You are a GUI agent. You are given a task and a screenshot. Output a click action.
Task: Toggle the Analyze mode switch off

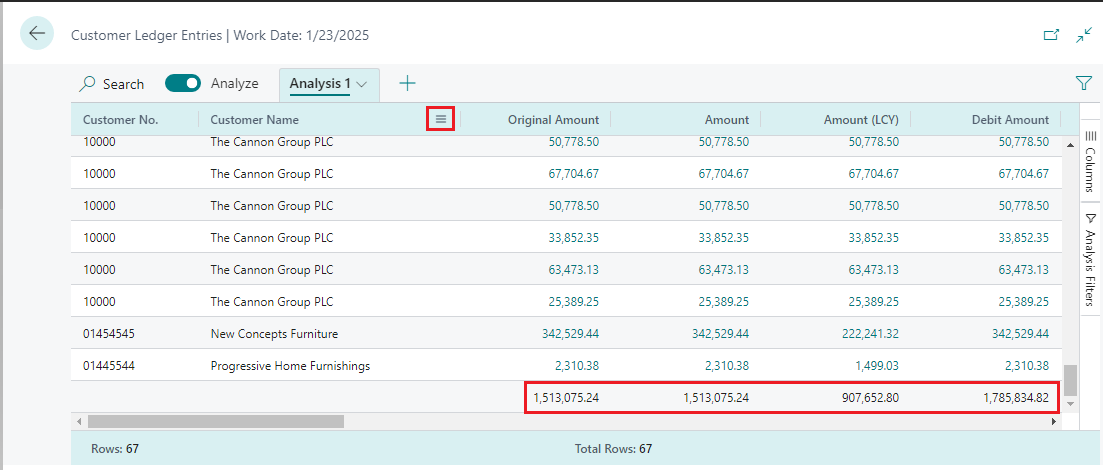tap(183, 83)
